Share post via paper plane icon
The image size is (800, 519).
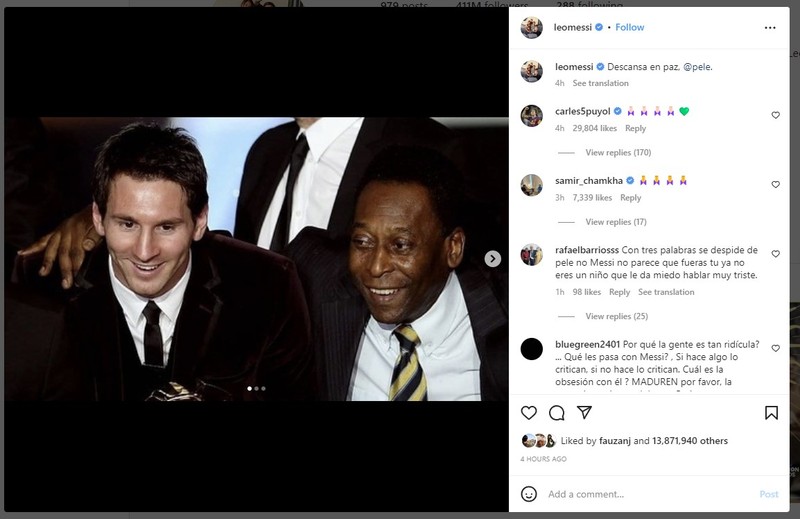[x=585, y=413]
